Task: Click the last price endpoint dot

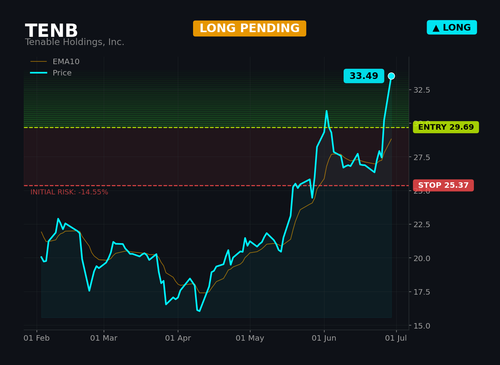Action: click(391, 76)
